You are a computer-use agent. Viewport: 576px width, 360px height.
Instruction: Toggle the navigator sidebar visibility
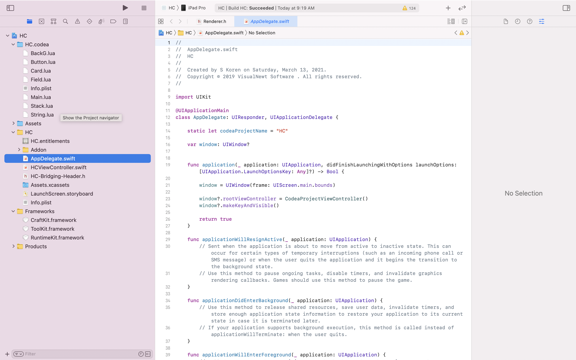click(x=10, y=8)
